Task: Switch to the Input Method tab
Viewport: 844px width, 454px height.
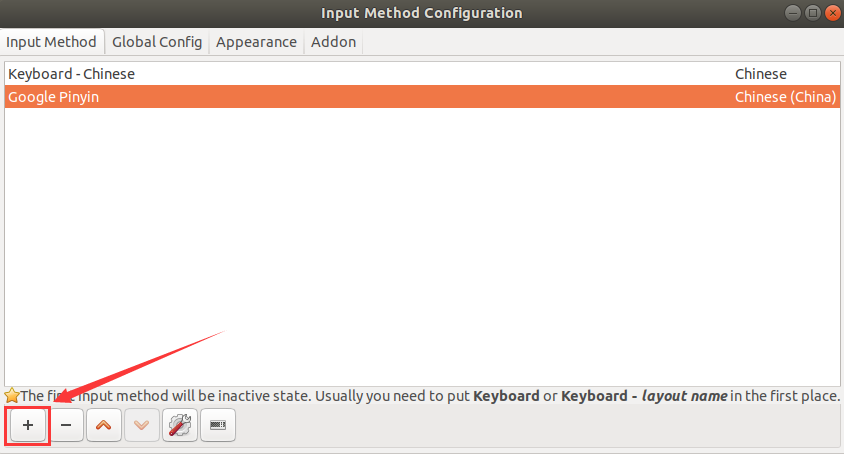Action: pyautogui.click(x=52, y=42)
